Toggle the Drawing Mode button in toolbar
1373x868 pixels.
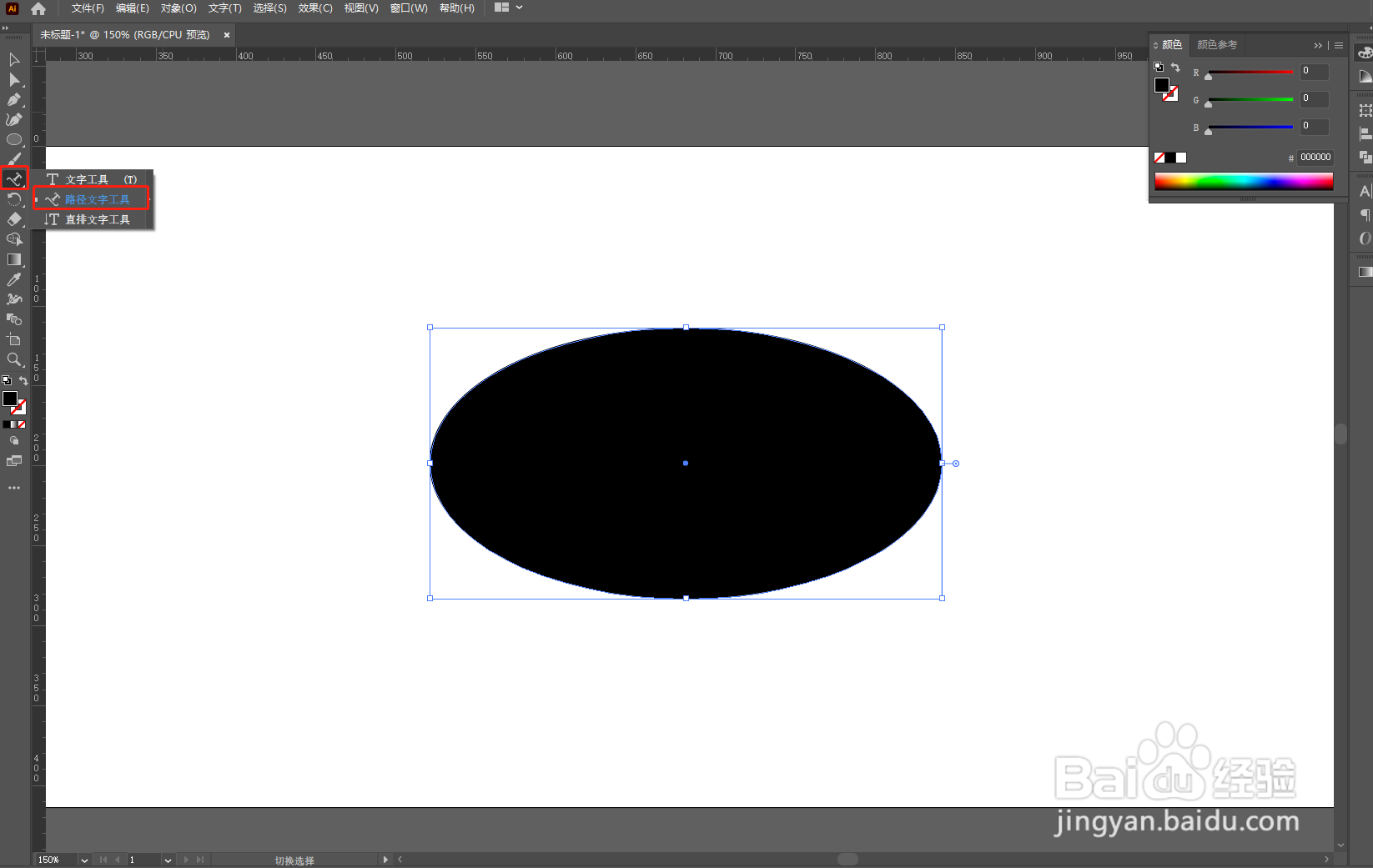point(14,440)
